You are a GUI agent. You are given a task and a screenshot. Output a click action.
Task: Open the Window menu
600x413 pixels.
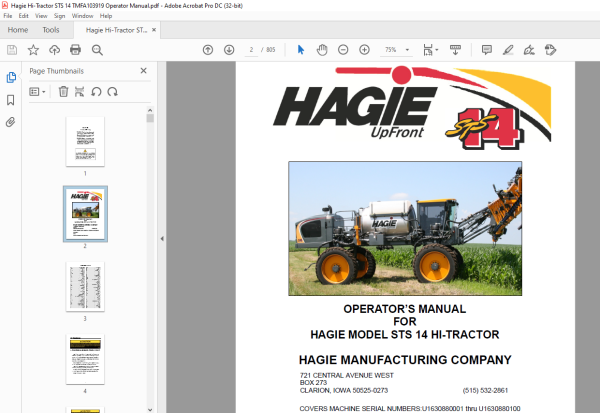(x=83, y=16)
